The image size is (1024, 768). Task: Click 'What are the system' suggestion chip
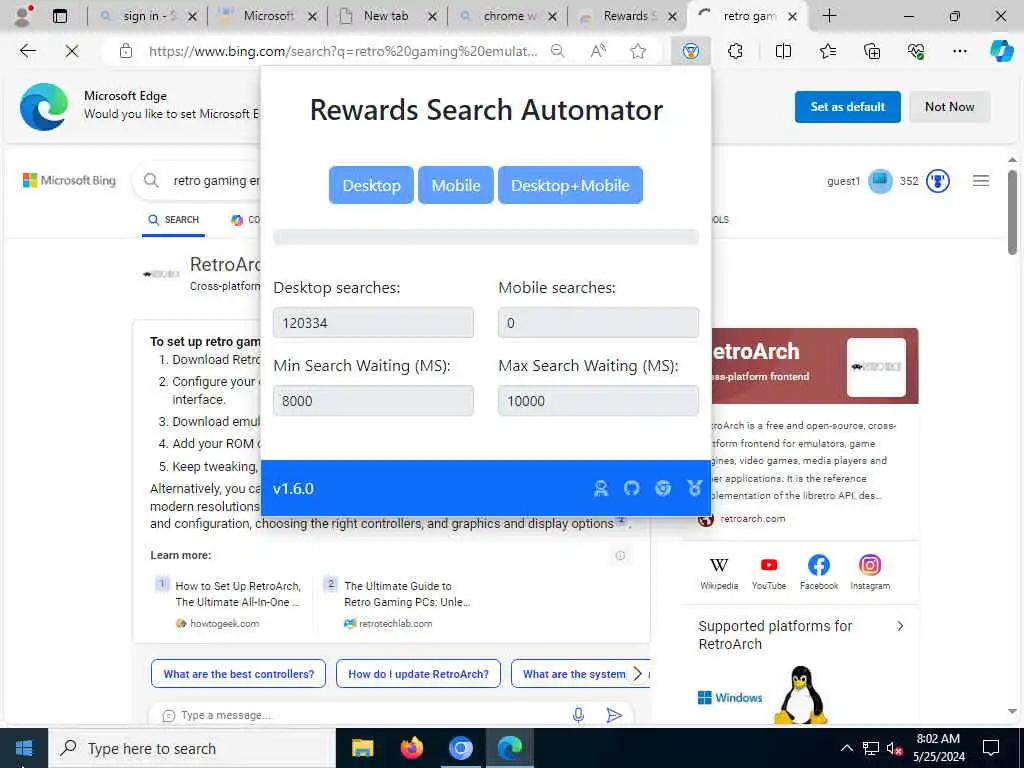(x=573, y=674)
